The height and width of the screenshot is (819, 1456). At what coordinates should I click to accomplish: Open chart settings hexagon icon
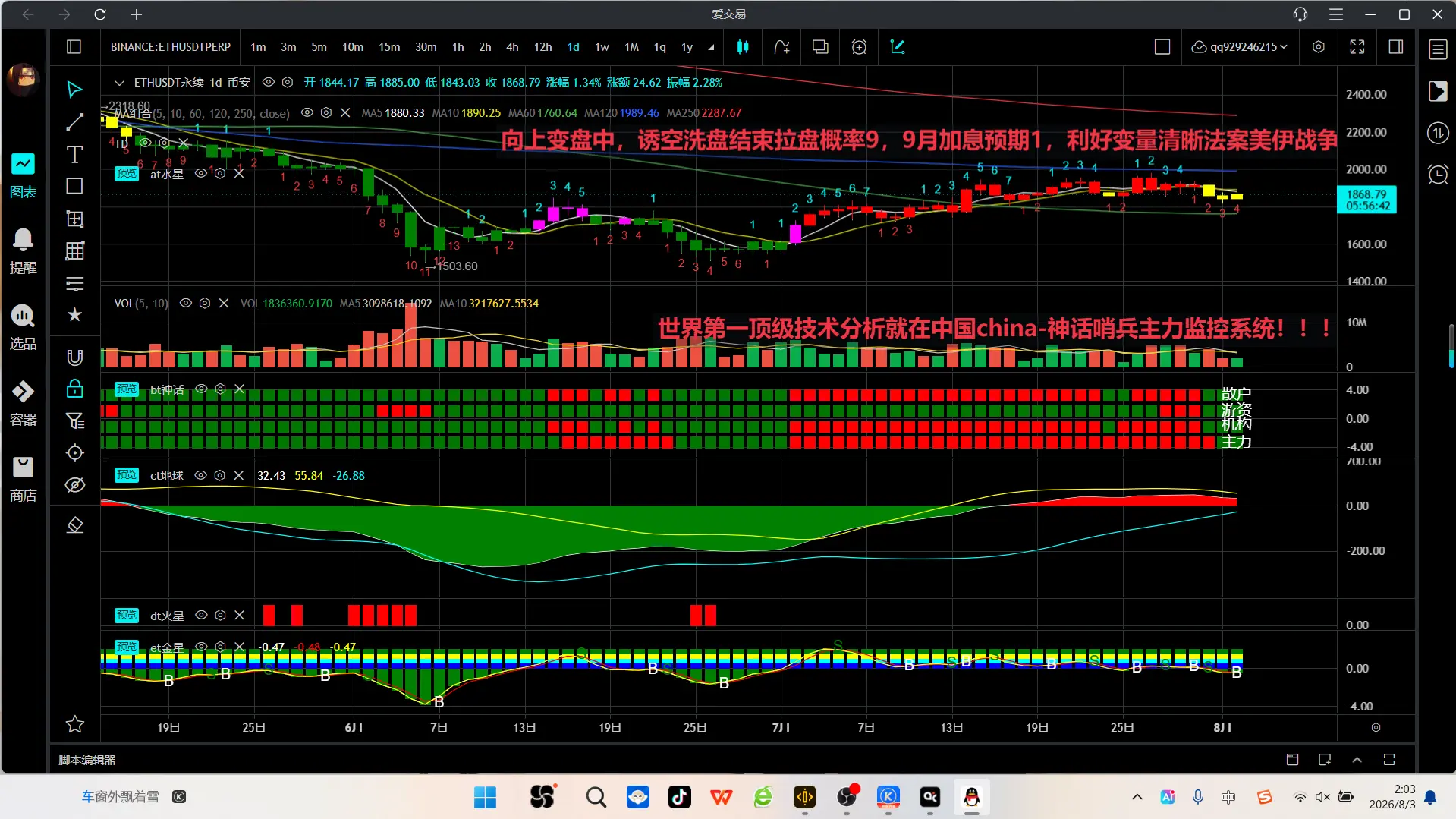pyautogui.click(x=1319, y=47)
